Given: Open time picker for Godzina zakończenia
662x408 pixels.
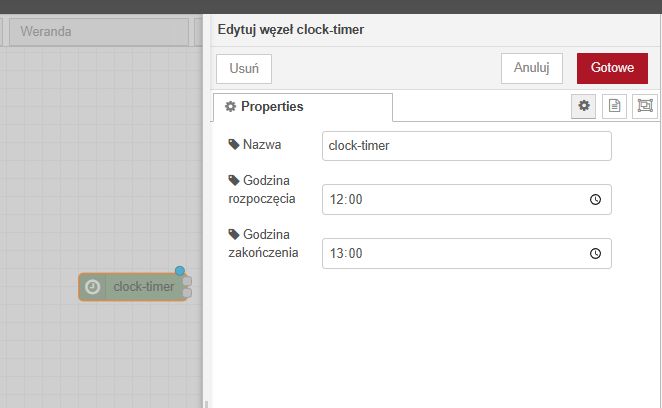Looking at the screenshot, I should pos(595,253).
